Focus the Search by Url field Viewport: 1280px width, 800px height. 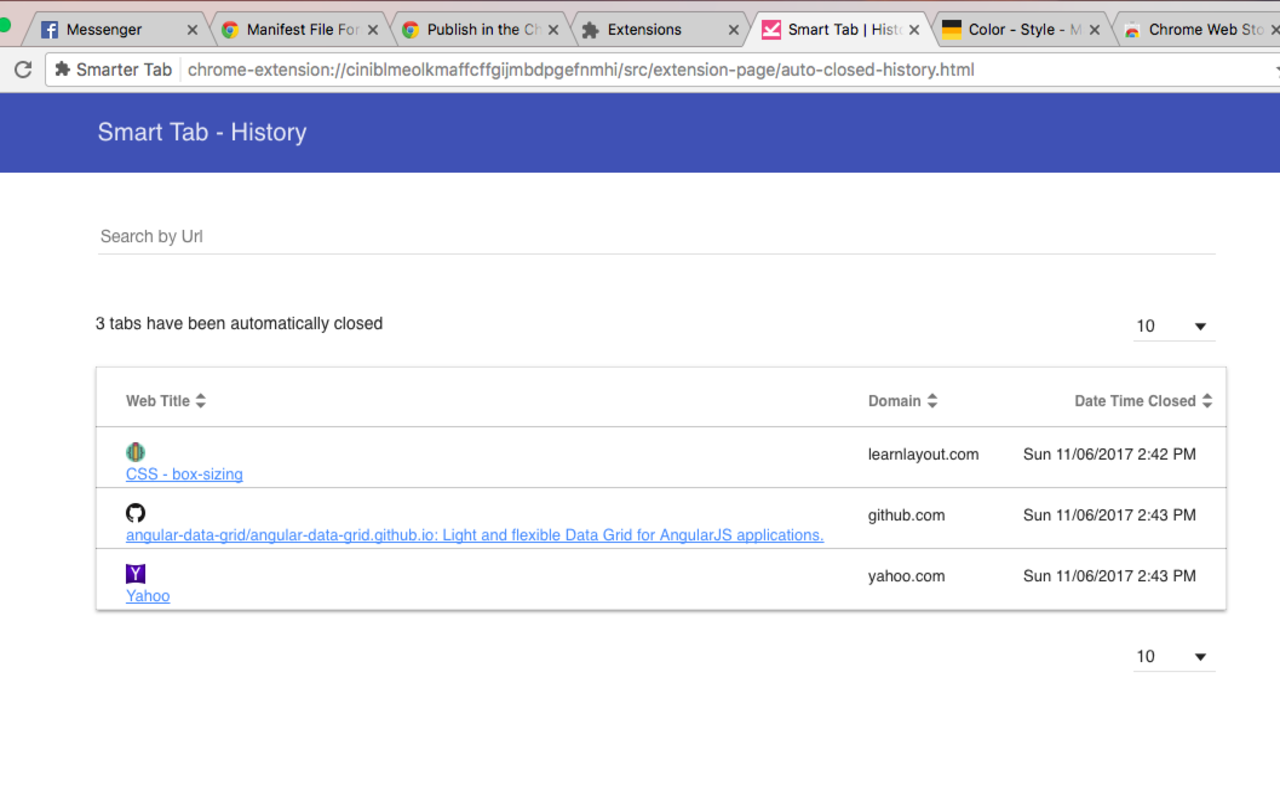657,237
